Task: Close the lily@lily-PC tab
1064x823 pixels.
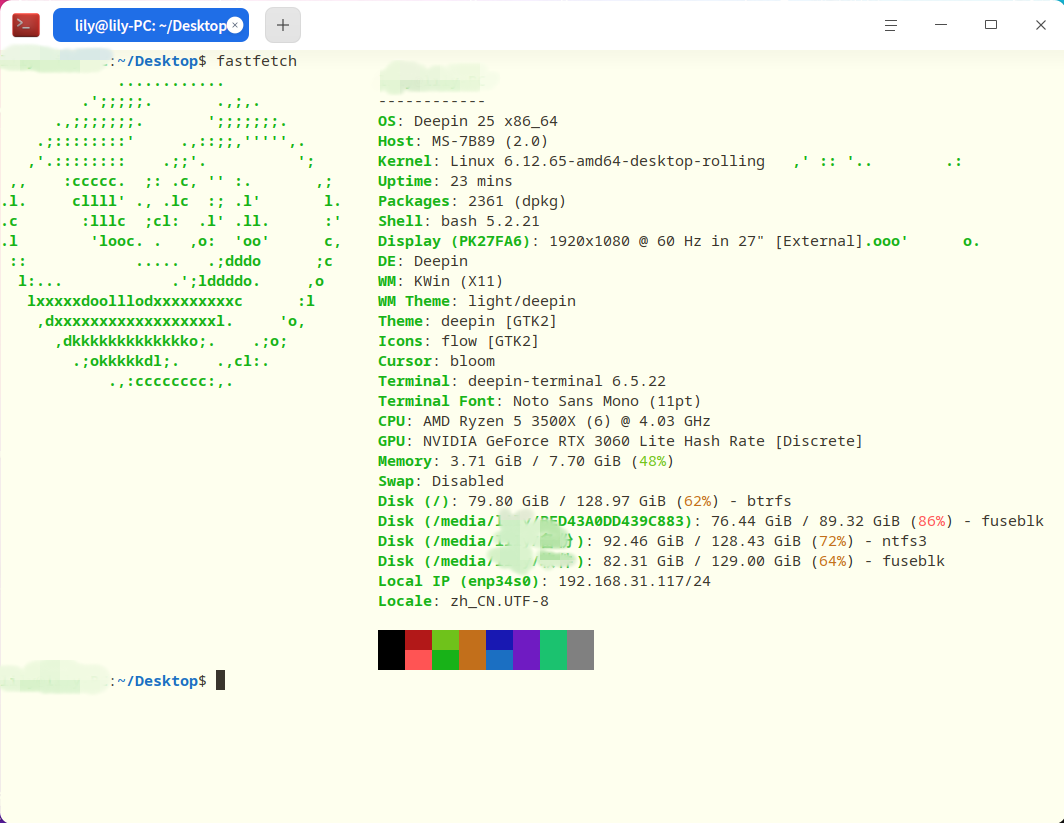Action: click(234, 25)
